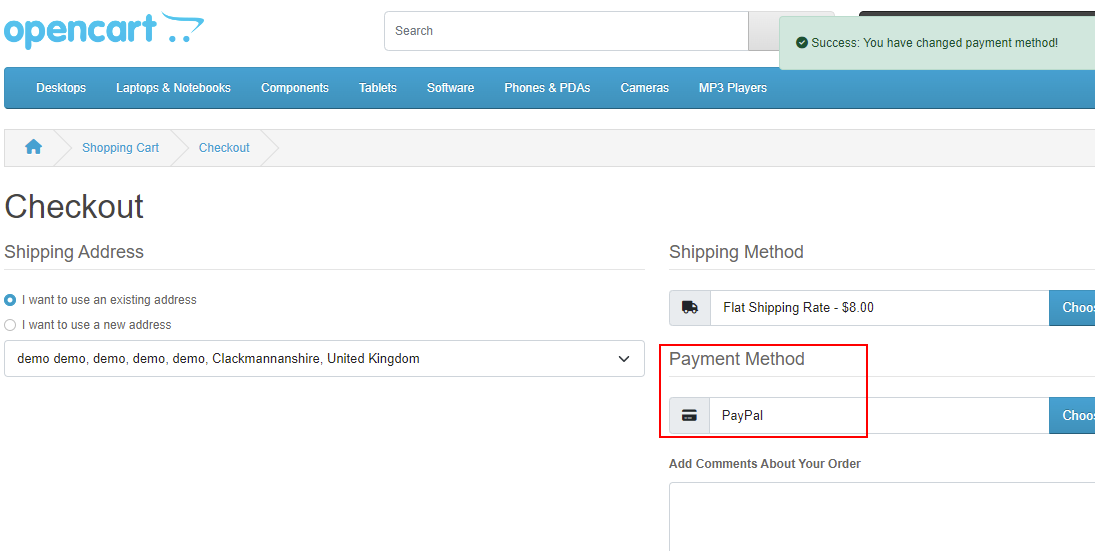The image size is (1095, 551).
Task: Click the PayPal payment method field
Action: click(880, 416)
